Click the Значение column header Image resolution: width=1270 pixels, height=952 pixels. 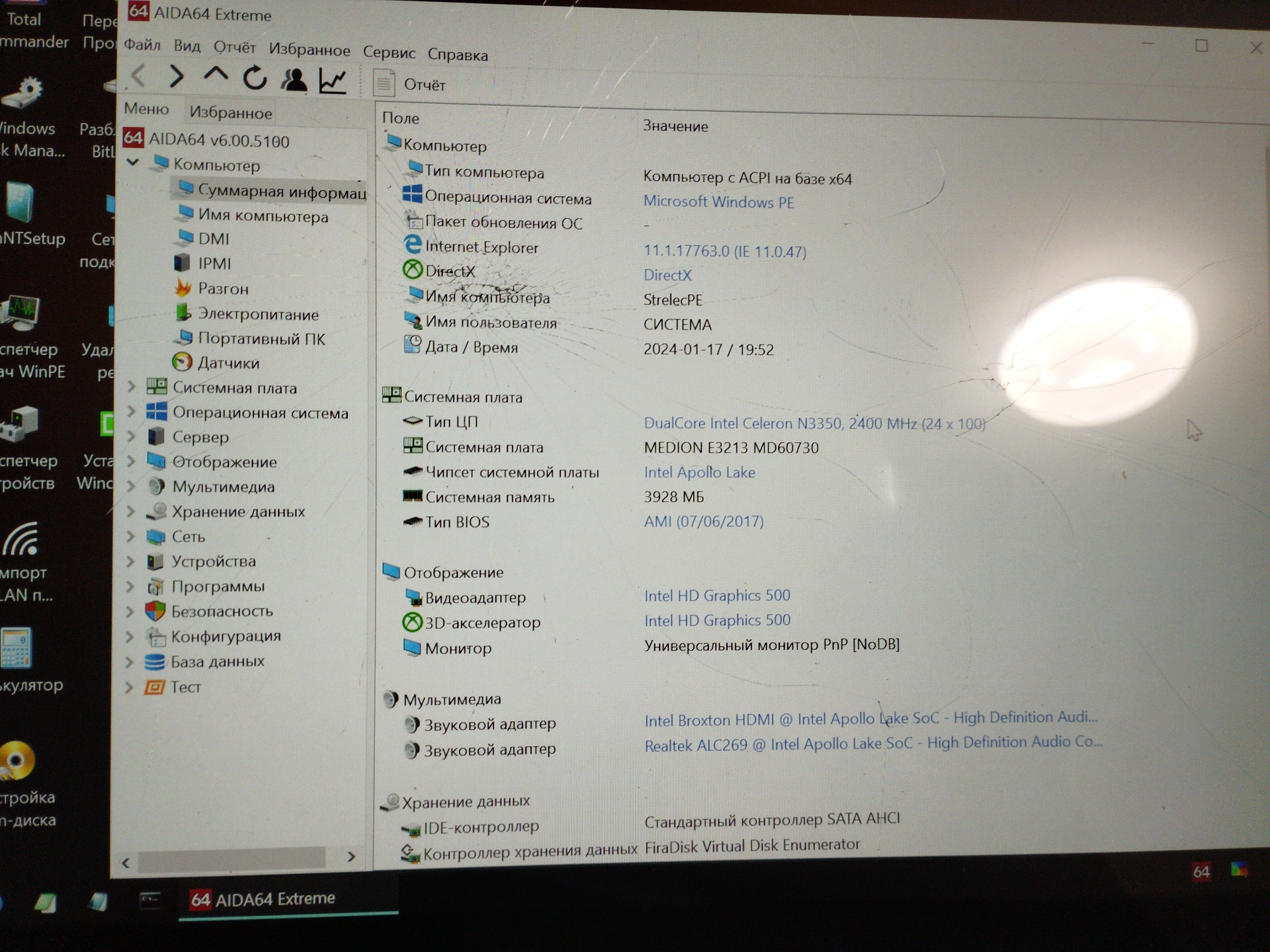pyautogui.click(x=675, y=126)
